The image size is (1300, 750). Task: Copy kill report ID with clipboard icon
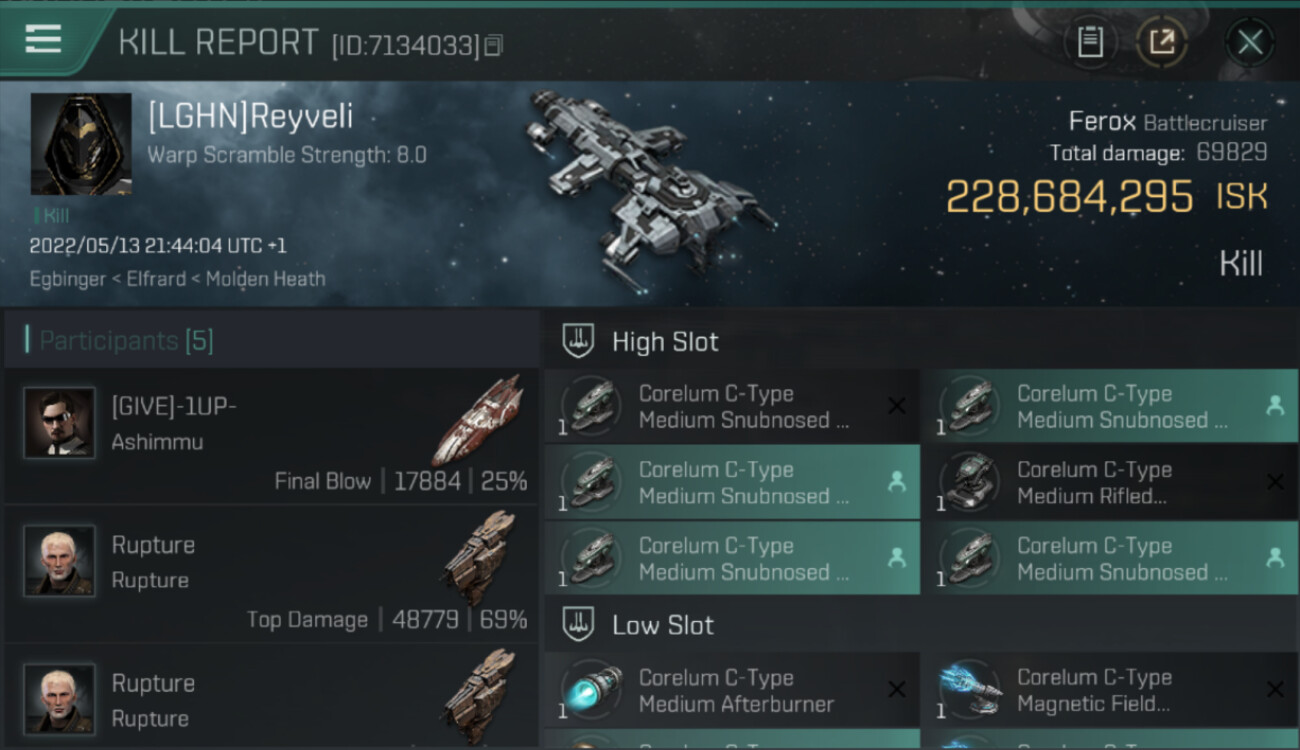click(493, 46)
